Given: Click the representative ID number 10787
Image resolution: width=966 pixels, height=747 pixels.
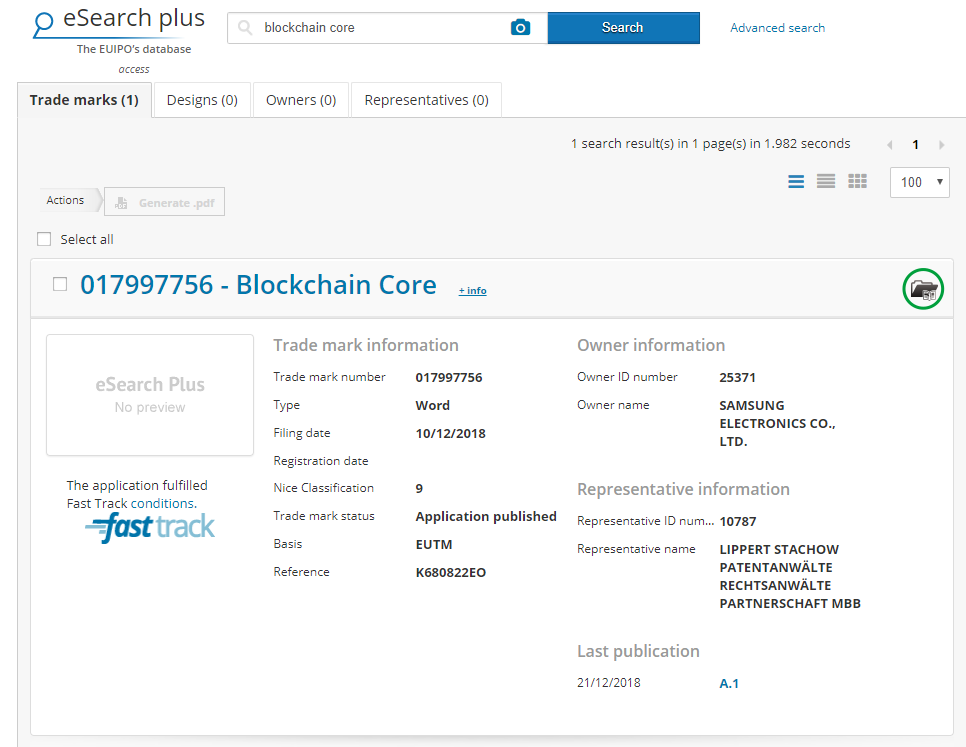Looking at the screenshot, I should click(x=737, y=522).
